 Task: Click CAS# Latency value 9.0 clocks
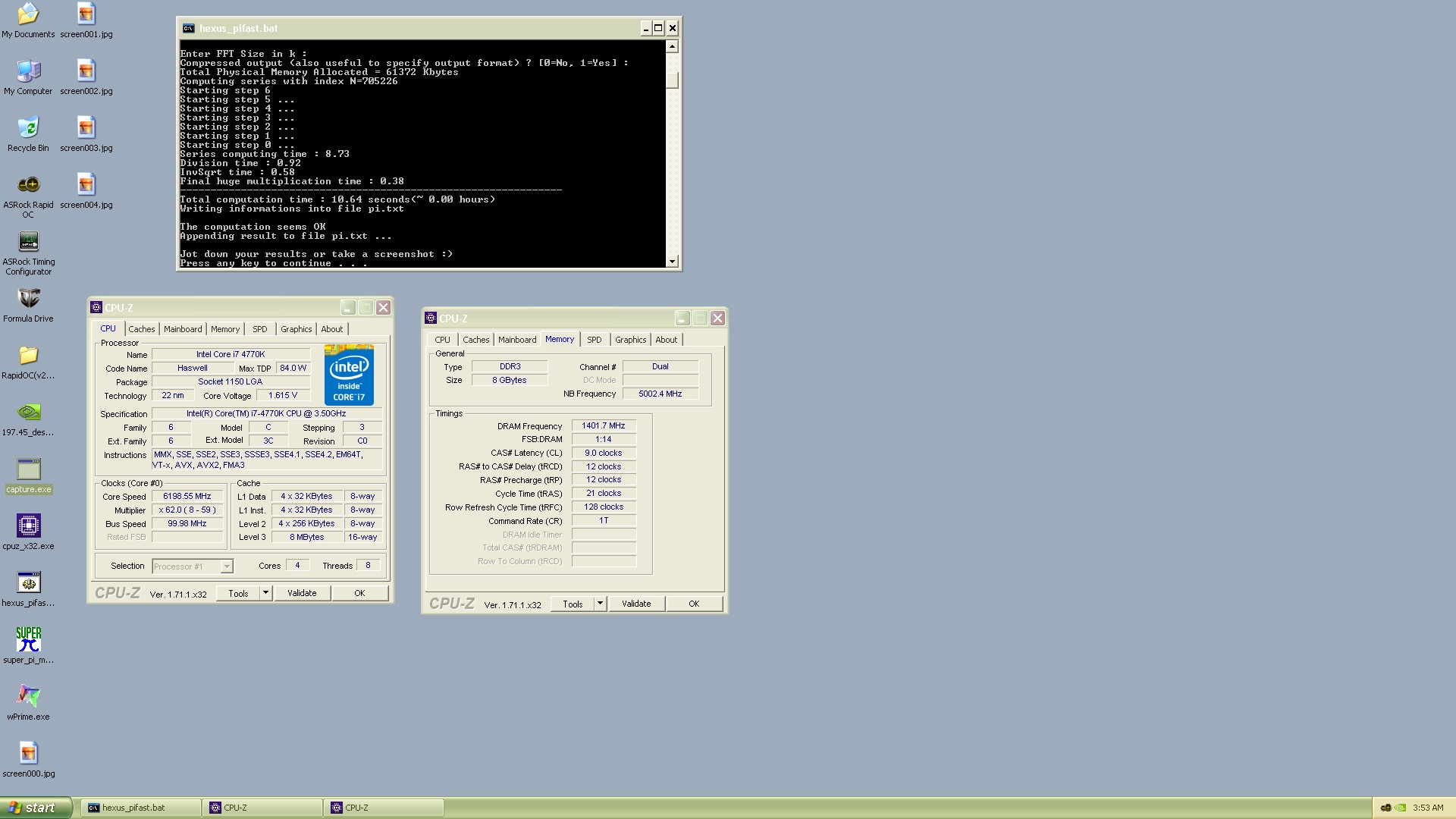(x=604, y=453)
